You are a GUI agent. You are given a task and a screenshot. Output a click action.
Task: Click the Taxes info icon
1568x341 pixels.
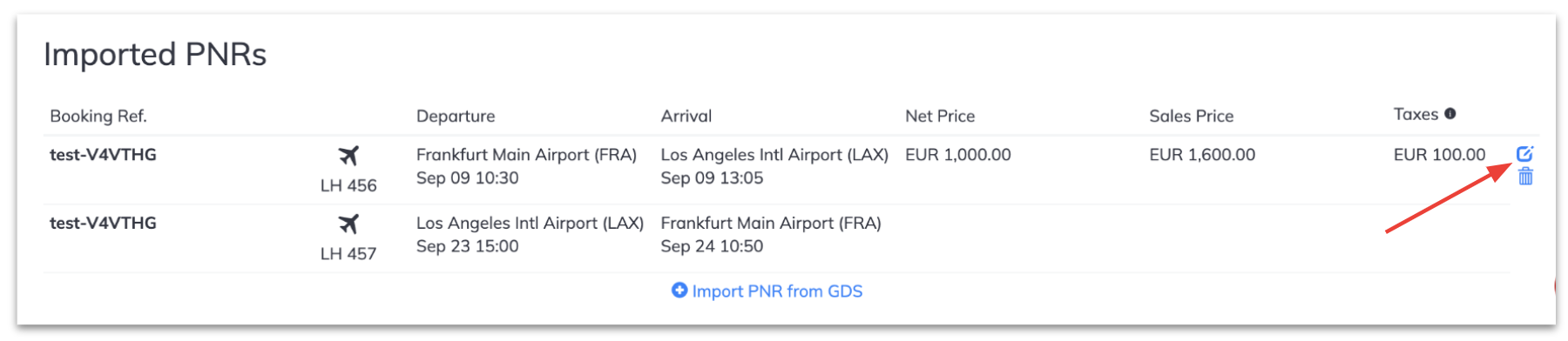(1450, 114)
